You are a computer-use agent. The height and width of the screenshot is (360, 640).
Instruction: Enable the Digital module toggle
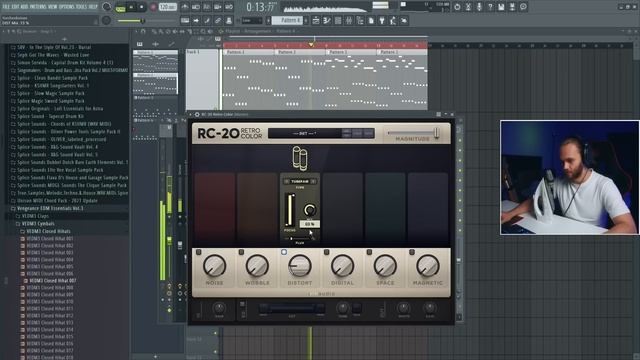(327, 252)
